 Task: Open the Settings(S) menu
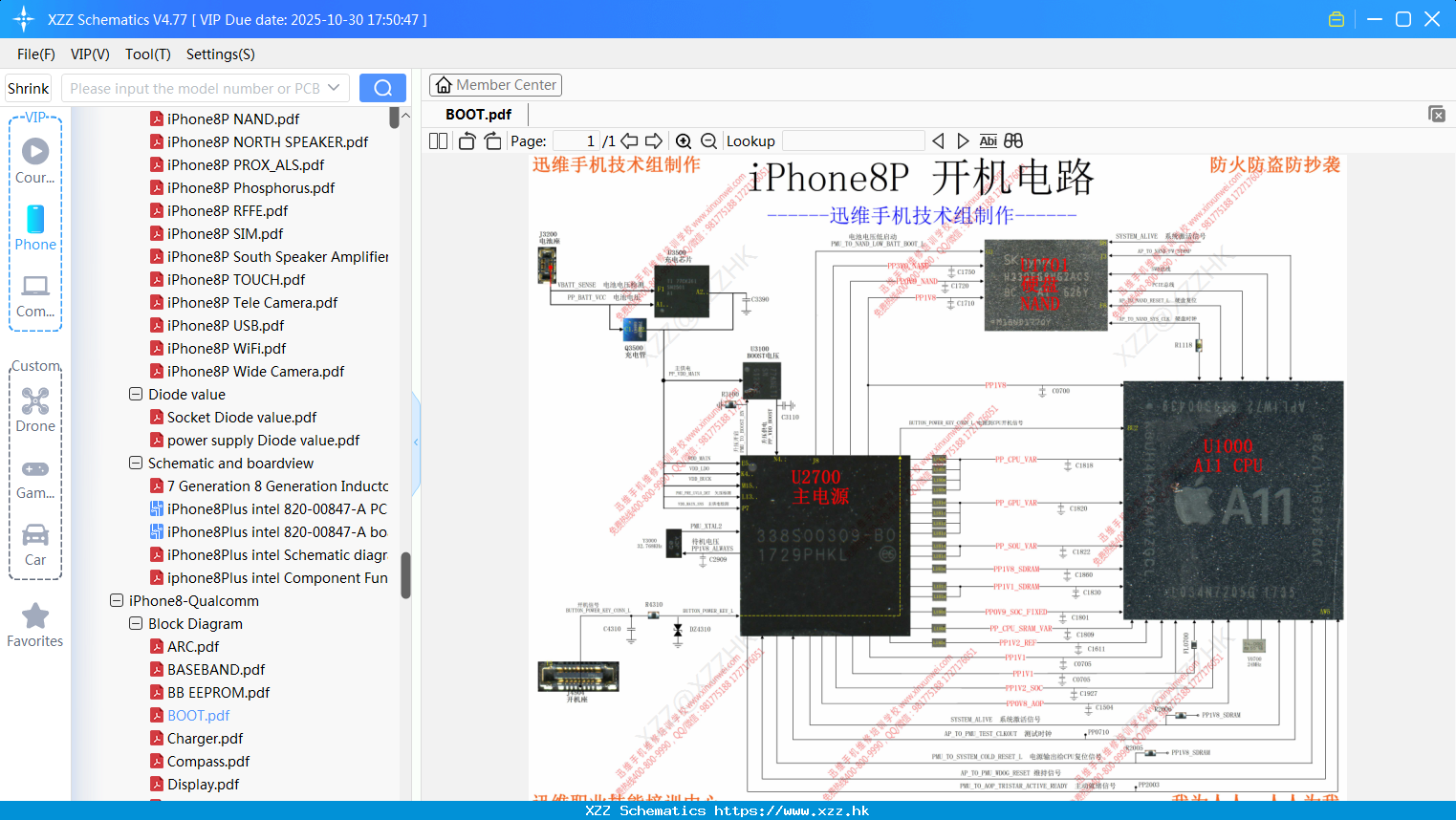[x=221, y=54]
